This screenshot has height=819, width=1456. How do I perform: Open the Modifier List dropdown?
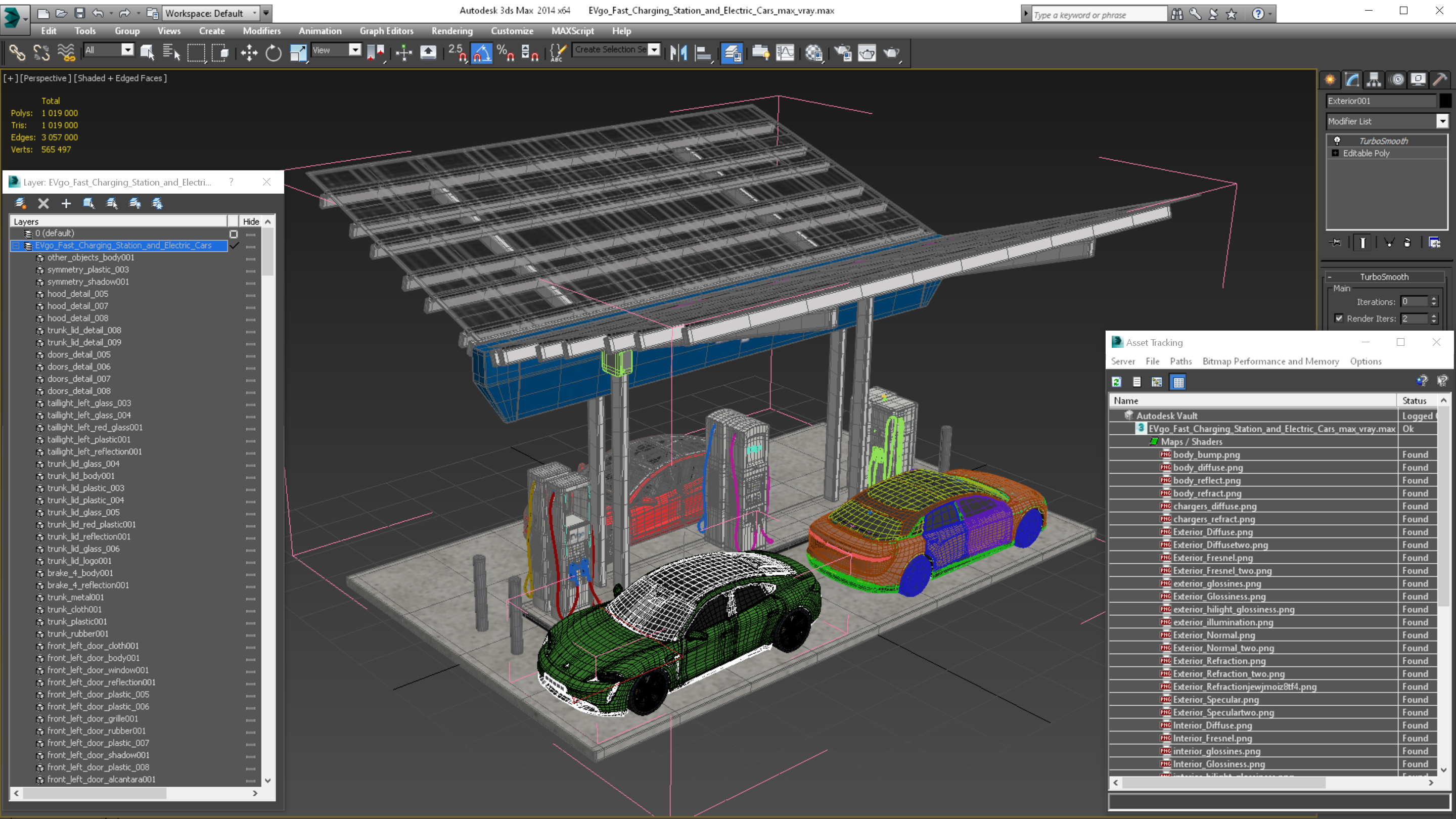[x=1442, y=121]
